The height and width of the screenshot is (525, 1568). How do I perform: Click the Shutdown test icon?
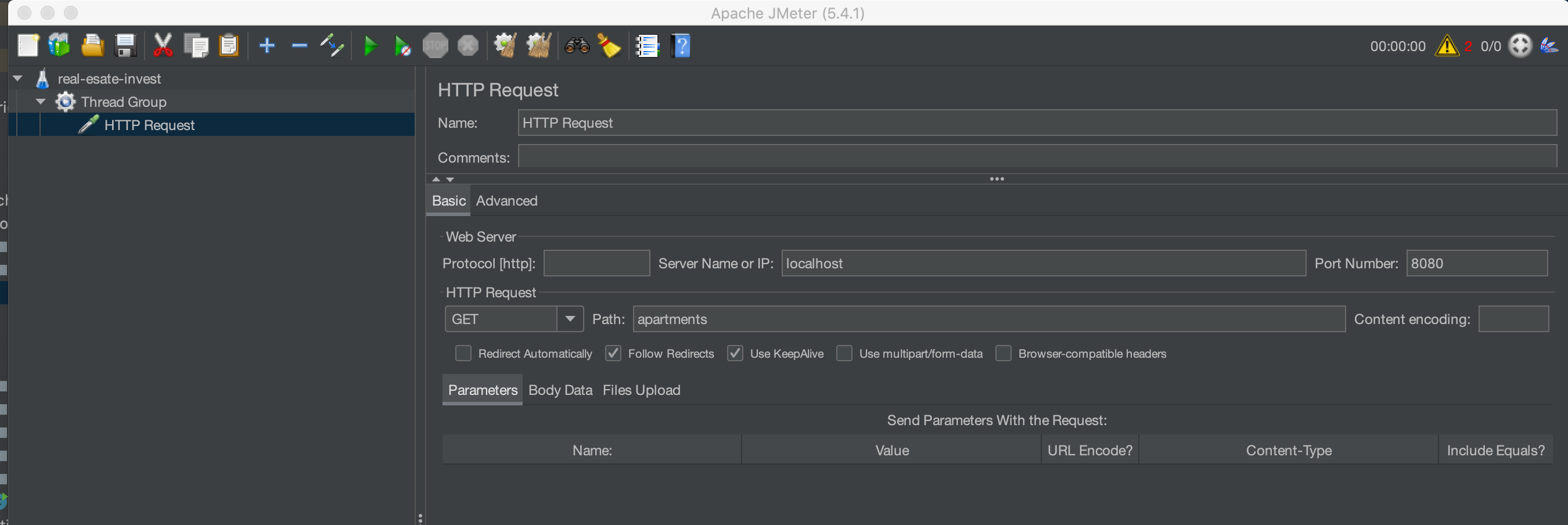point(468,46)
